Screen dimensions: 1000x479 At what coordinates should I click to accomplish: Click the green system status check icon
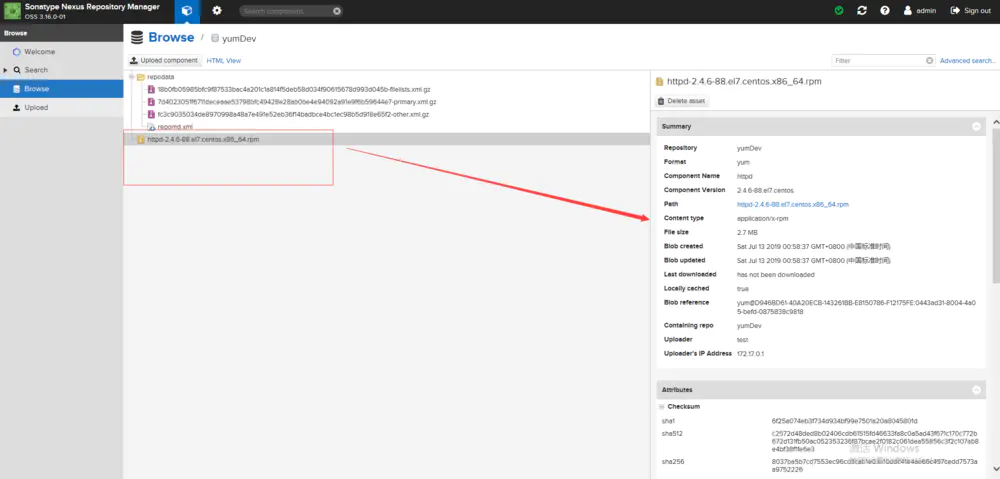tap(839, 11)
